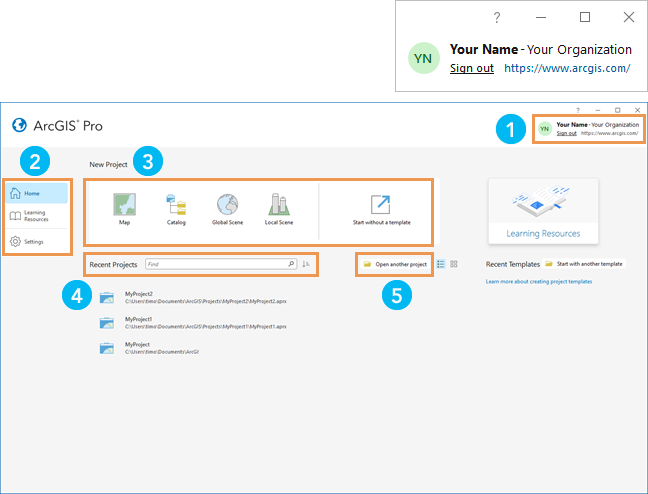Viewport: 648px width, 494px height.
Task: Click the ArcGIS Pro globe logo
Action: (19, 125)
